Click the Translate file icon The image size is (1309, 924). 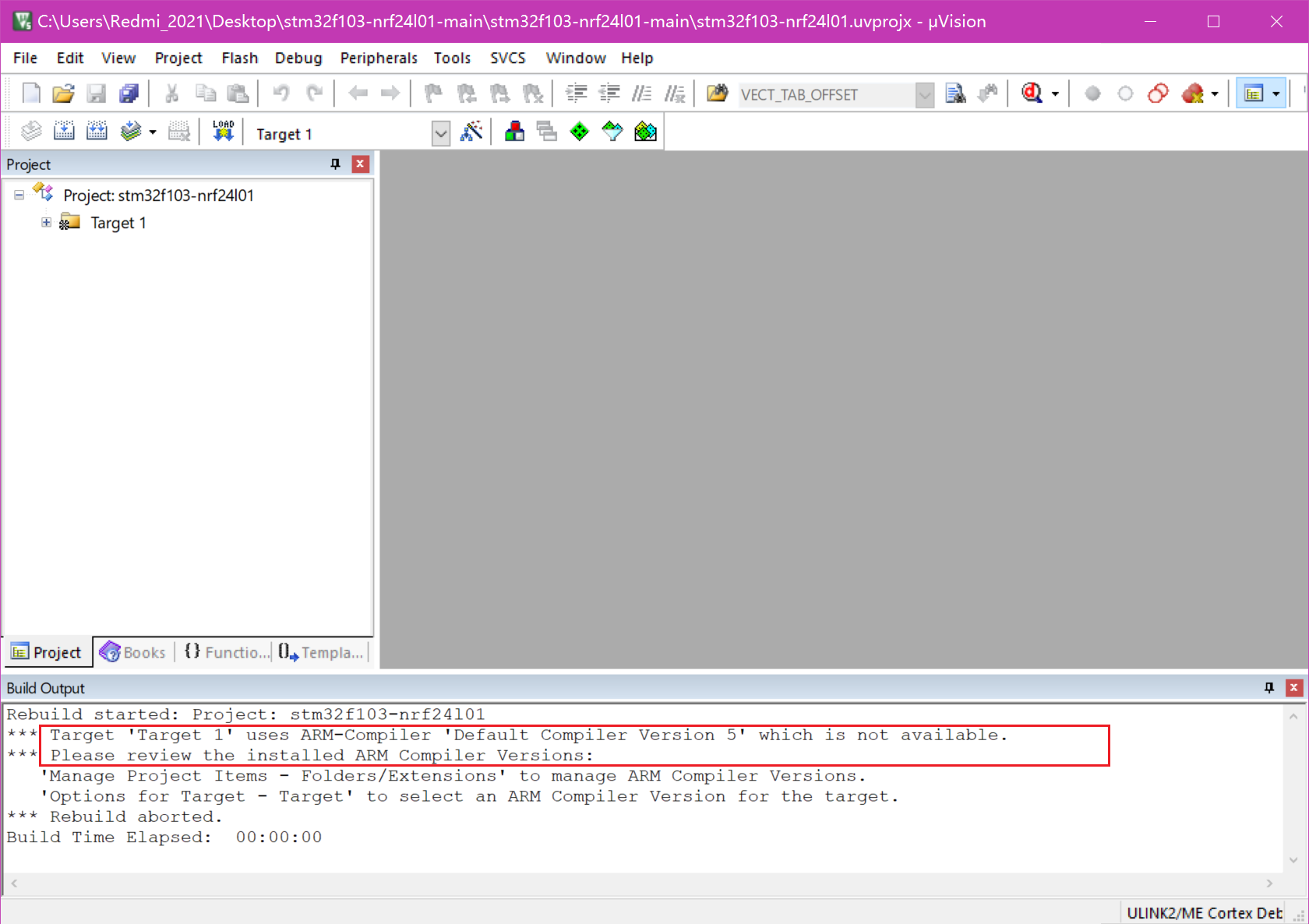(x=31, y=131)
